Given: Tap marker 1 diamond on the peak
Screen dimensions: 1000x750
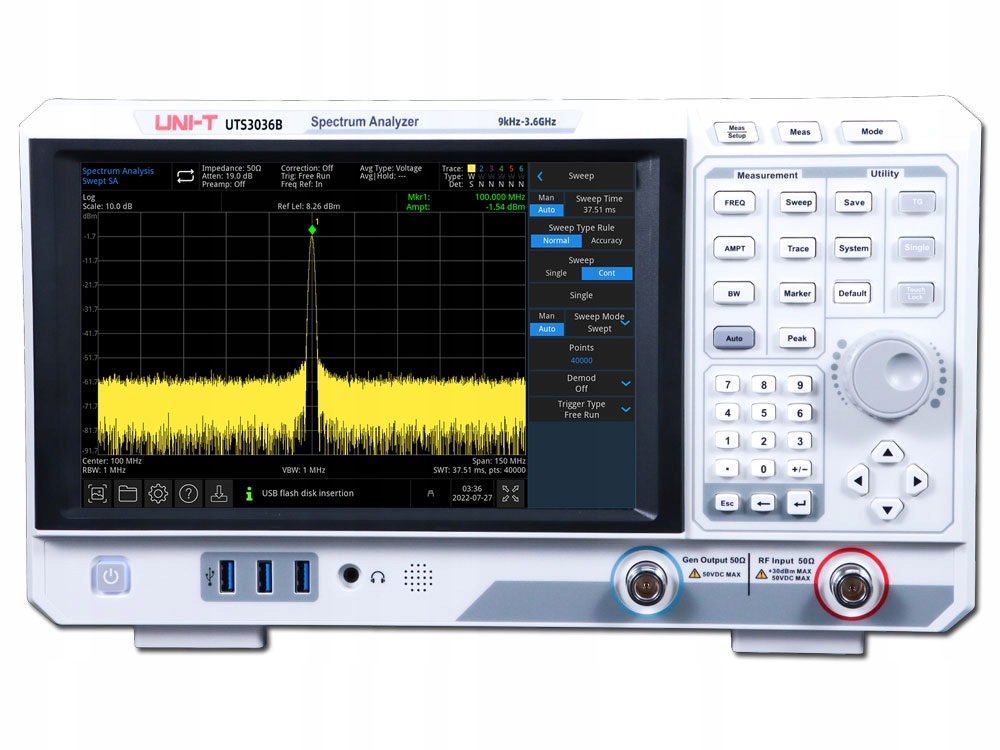Looking at the screenshot, I should (312, 230).
